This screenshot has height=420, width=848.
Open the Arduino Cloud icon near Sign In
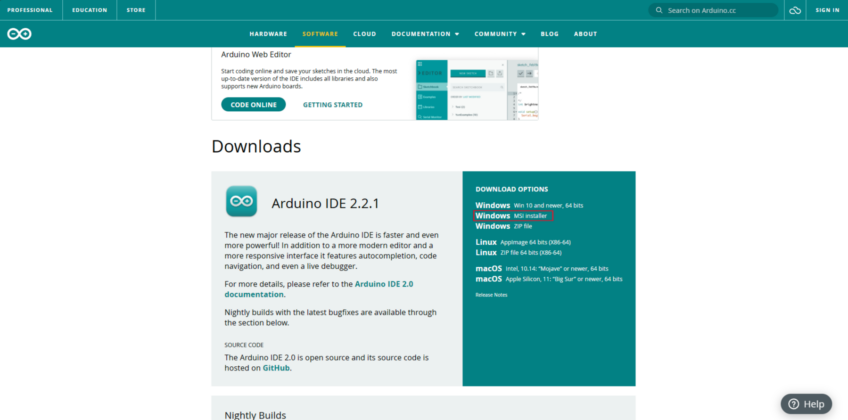tap(794, 10)
